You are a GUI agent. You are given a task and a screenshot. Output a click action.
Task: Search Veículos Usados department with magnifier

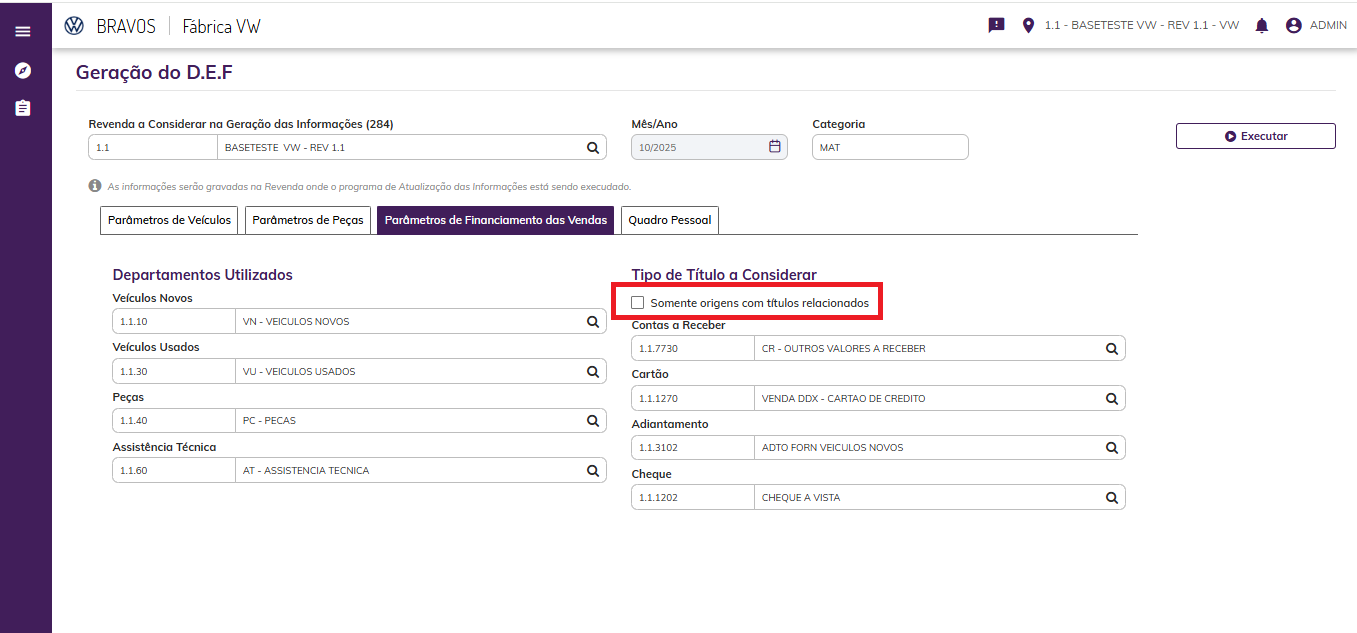point(593,371)
